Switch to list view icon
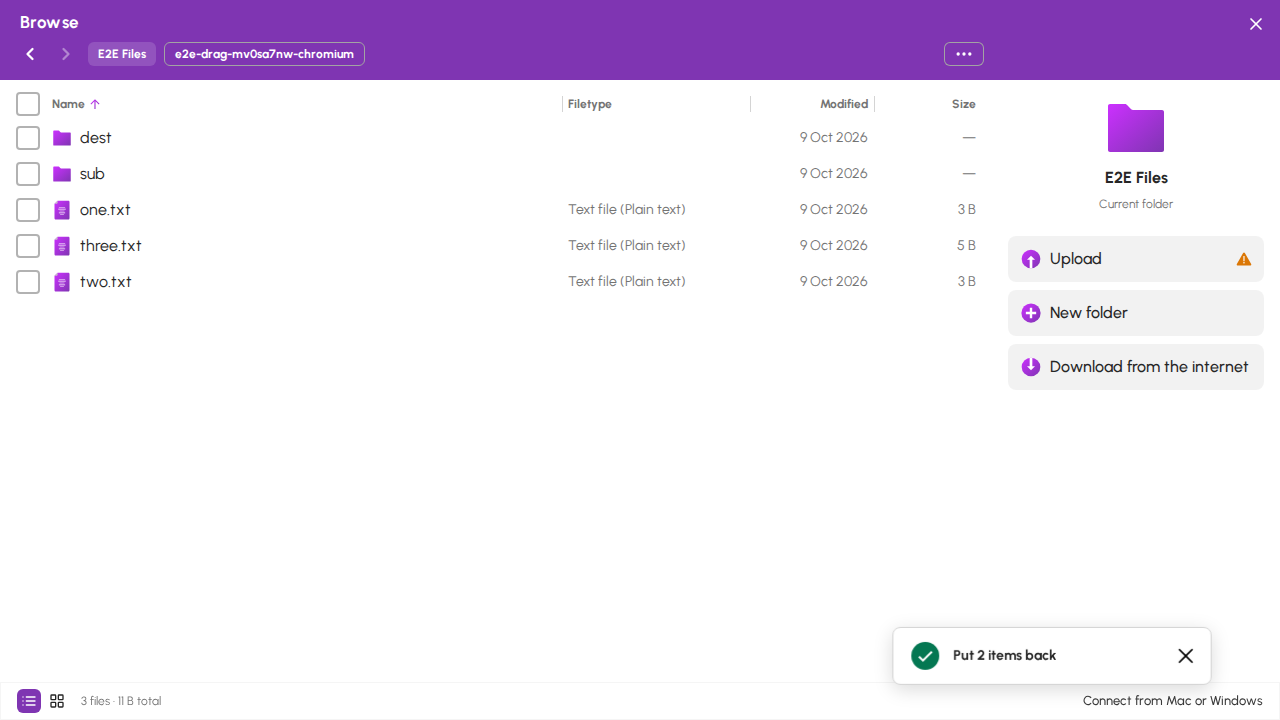 point(29,701)
